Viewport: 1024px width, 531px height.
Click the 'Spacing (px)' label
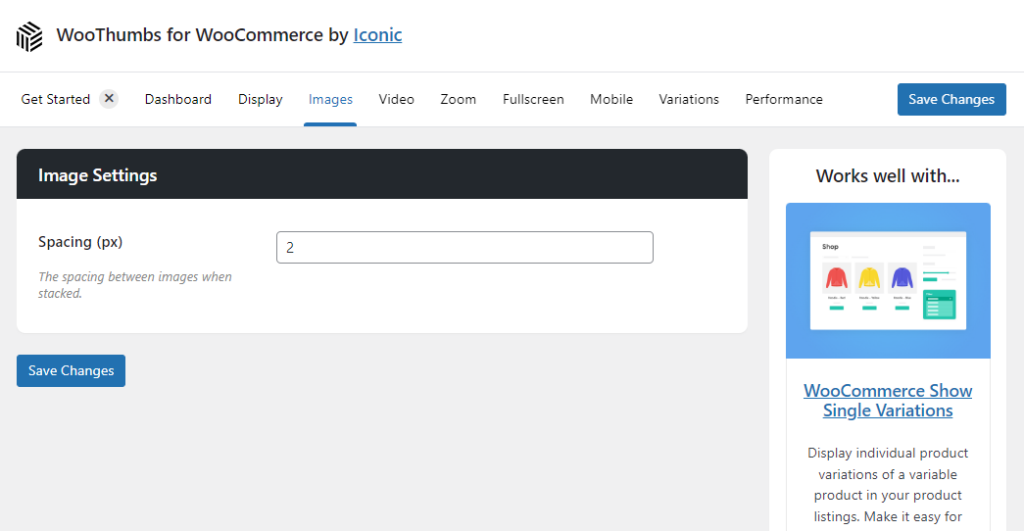(x=80, y=242)
